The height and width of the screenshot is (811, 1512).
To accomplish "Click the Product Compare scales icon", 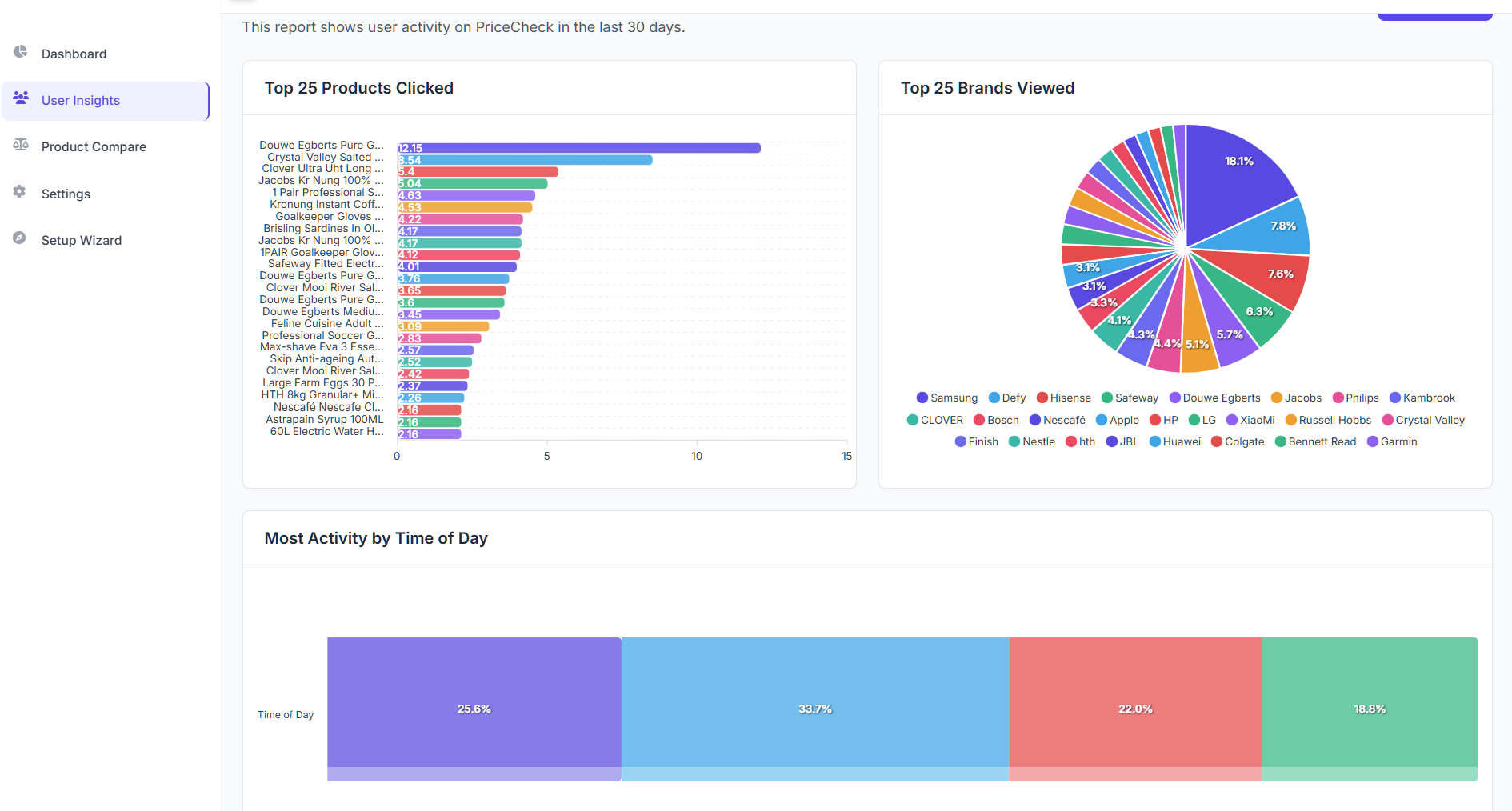I will (21, 145).
